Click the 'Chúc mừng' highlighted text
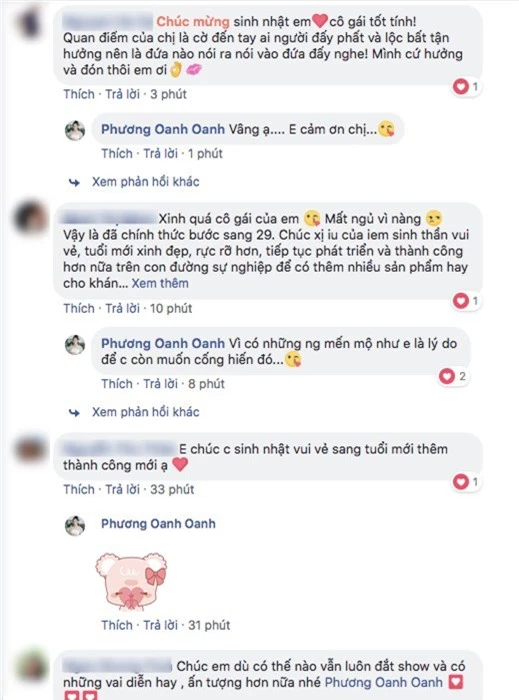This screenshot has width=519, height=700. [193, 21]
